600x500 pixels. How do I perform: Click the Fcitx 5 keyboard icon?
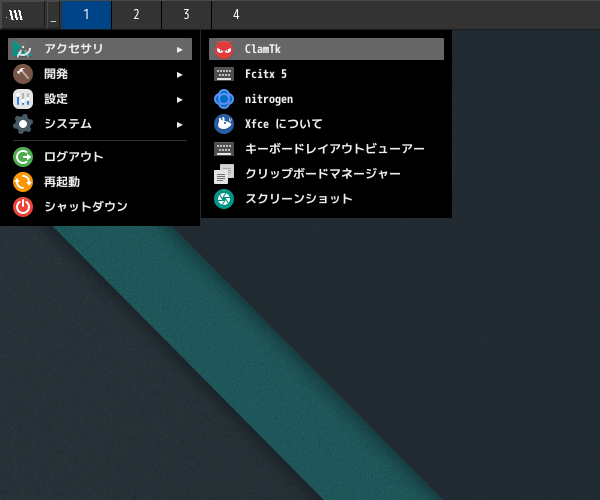coord(224,74)
